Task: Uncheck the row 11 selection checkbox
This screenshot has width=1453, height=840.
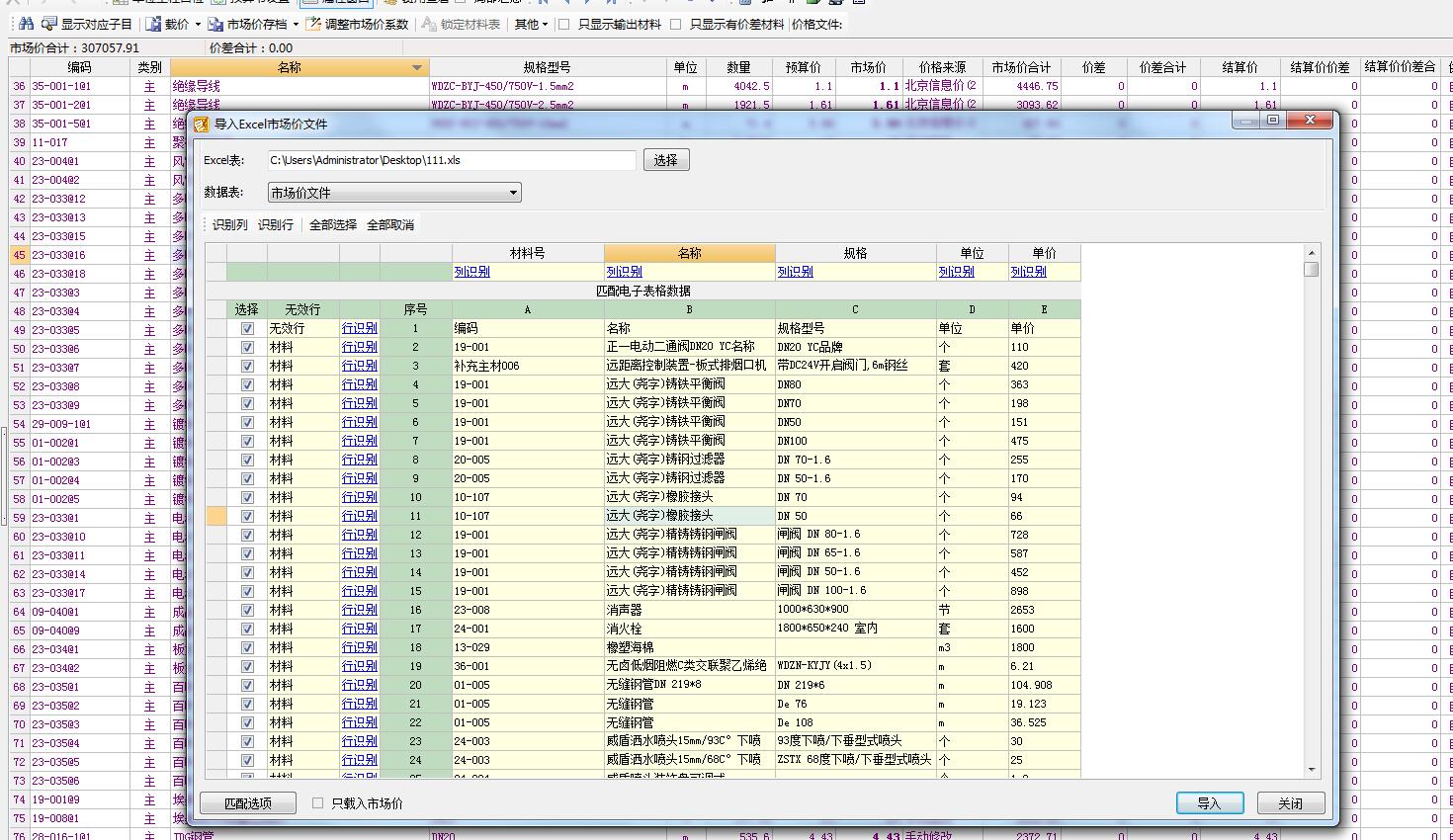Action: point(247,516)
